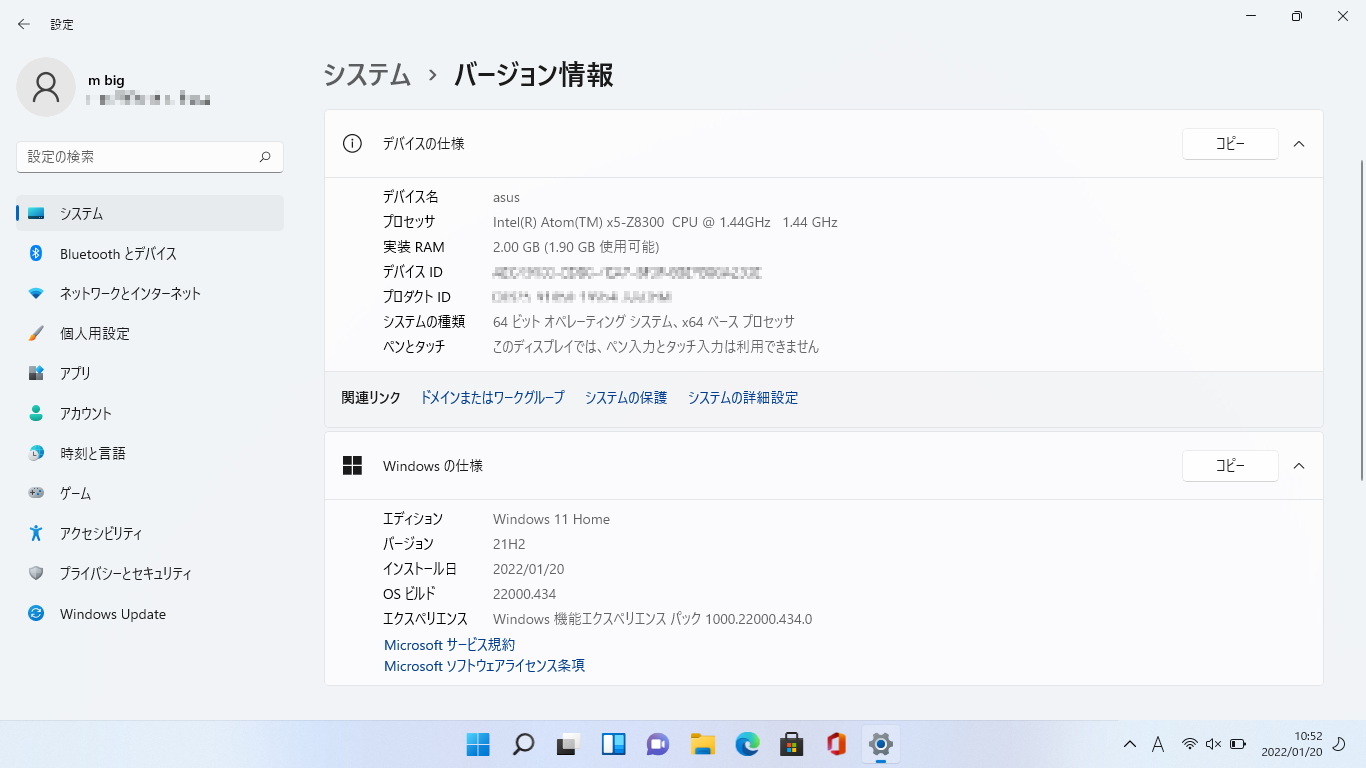Open システムの保護 link
This screenshot has width=1366, height=768.
click(x=626, y=398)
